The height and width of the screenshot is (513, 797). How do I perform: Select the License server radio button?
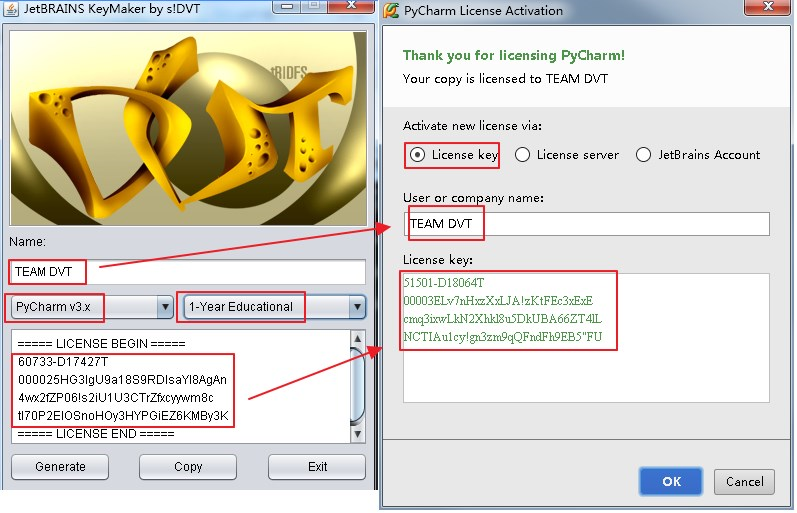[522, 155]
